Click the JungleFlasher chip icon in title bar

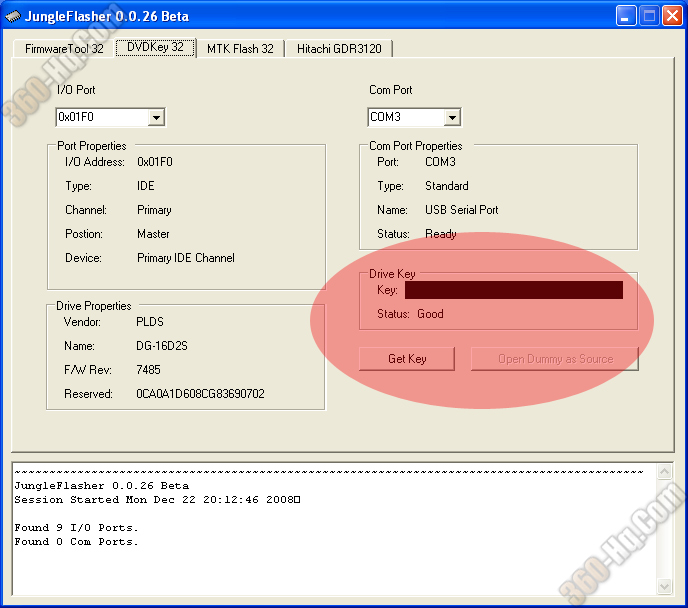click(13, 16)
